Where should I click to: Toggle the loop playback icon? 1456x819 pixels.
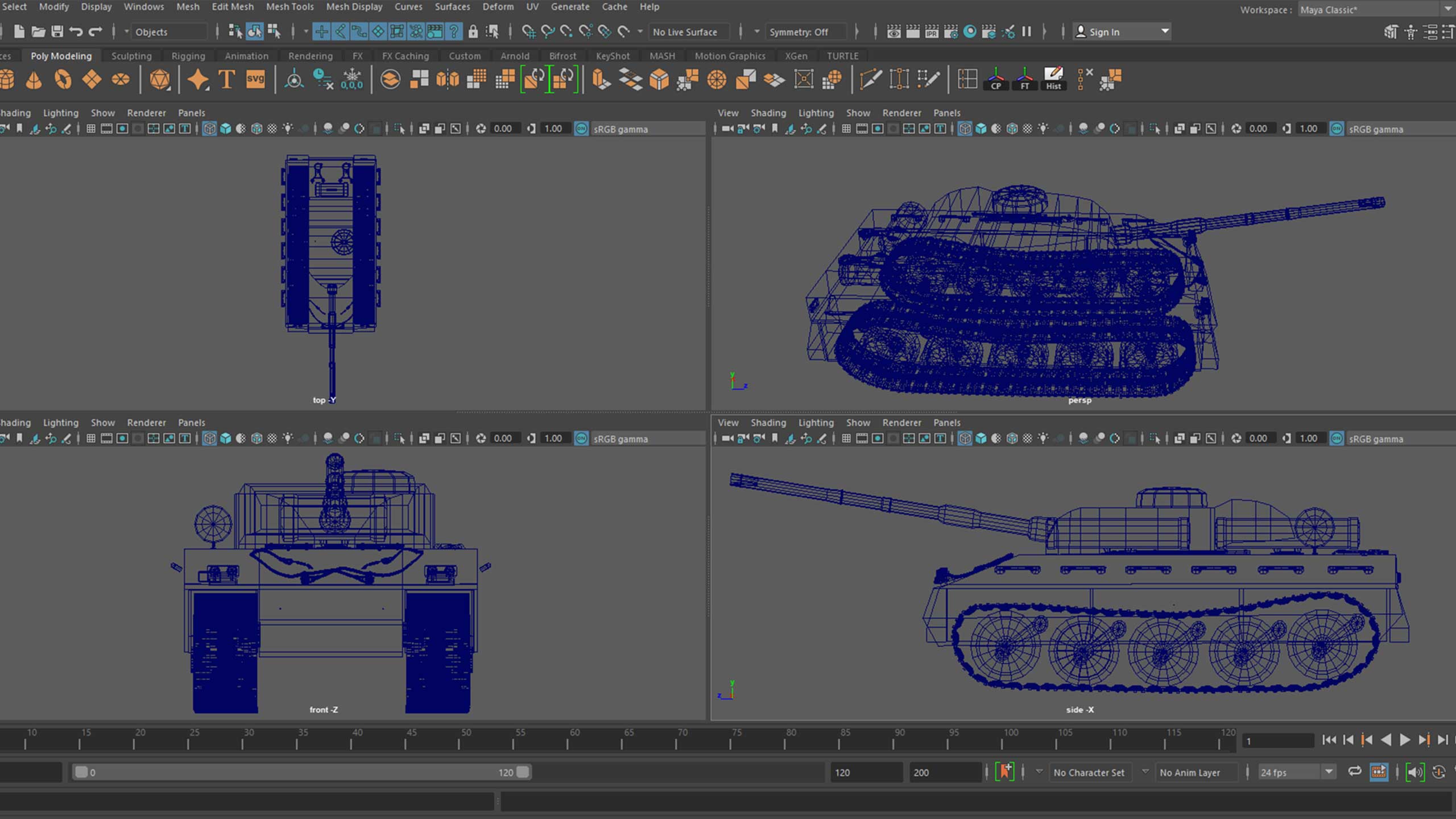tap(1355, 772)
